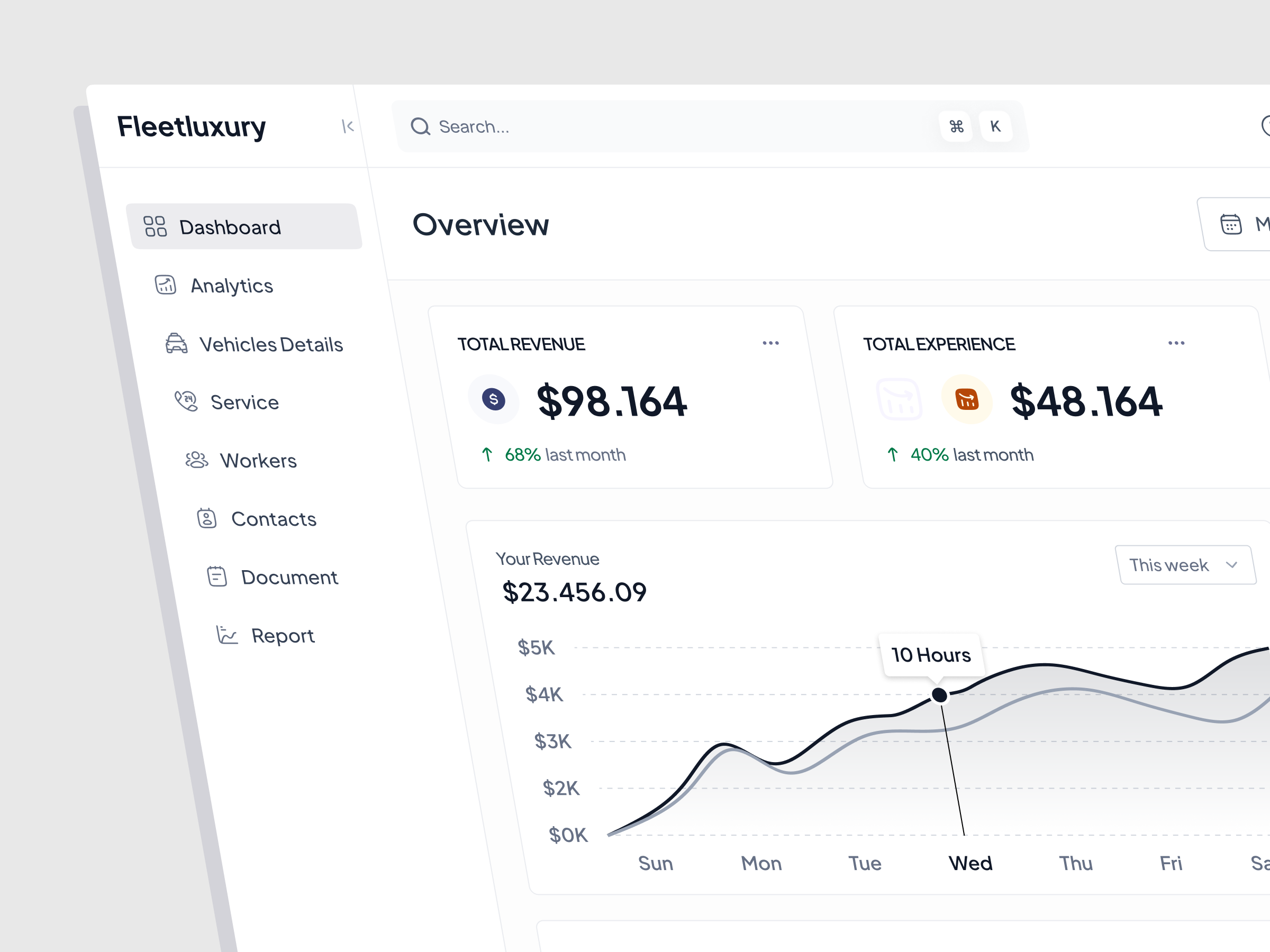Click the green up arrow beside 68%
The width and height of the screenshot is (1270, 952).
(487, 454)
